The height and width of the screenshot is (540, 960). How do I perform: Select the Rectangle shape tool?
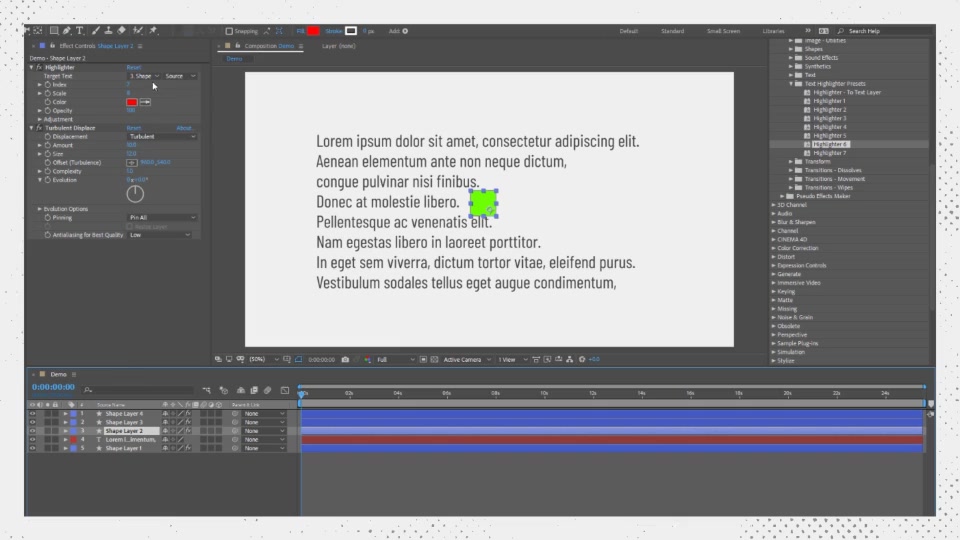click(x=54, y=31)
